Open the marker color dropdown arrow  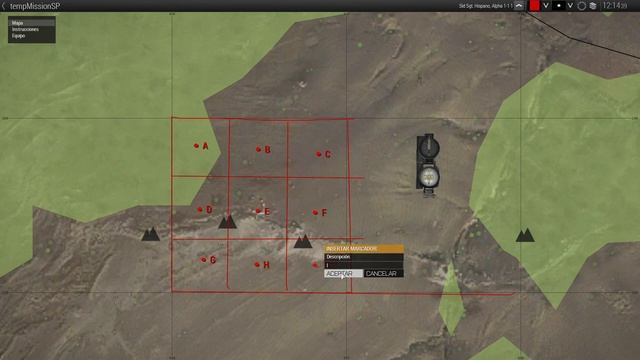point(545,6)
